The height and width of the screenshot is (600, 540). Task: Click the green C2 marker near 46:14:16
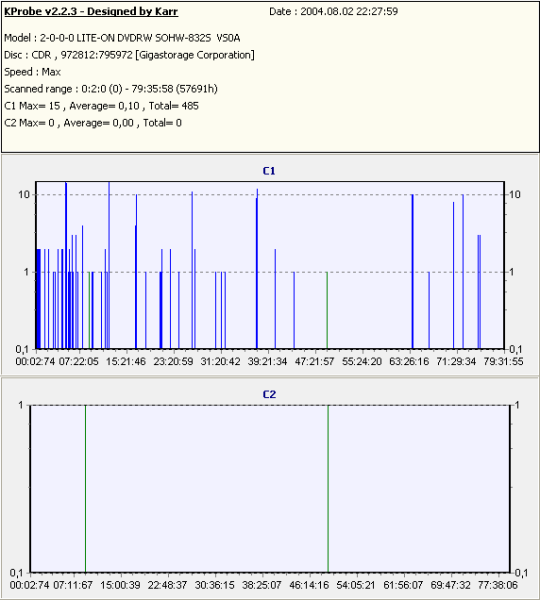328,489
